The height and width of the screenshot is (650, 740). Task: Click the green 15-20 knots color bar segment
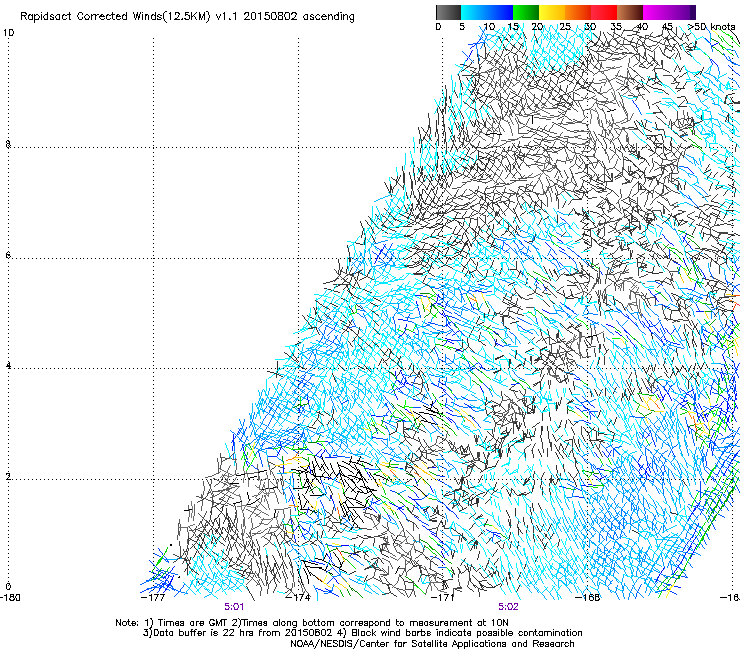tap(526, 12)
